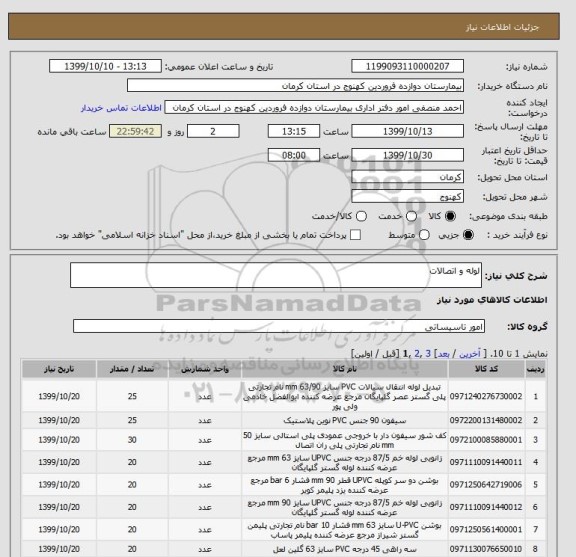This screenshot has height=557, width=576.
Task: Open page 3 of results
Action: pos(428,354)
